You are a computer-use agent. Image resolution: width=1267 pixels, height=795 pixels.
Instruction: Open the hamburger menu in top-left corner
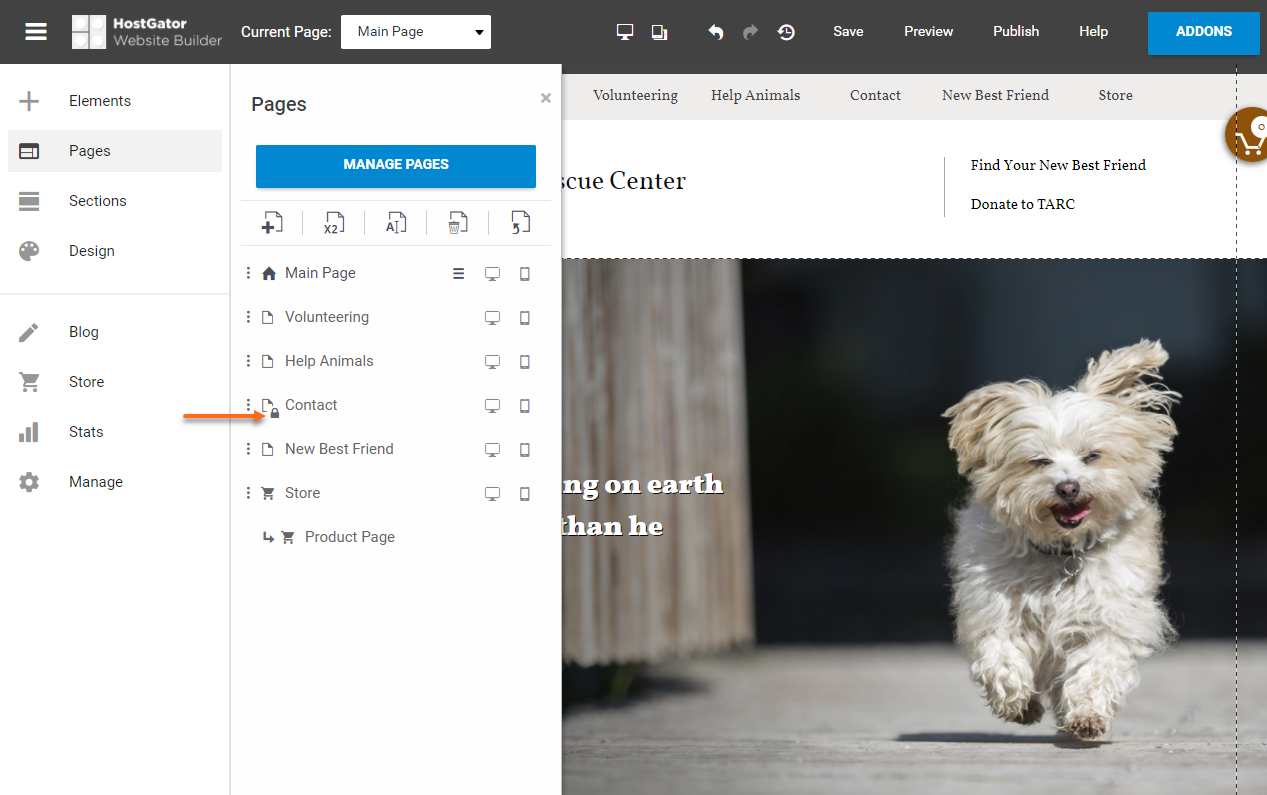[36, 32]
